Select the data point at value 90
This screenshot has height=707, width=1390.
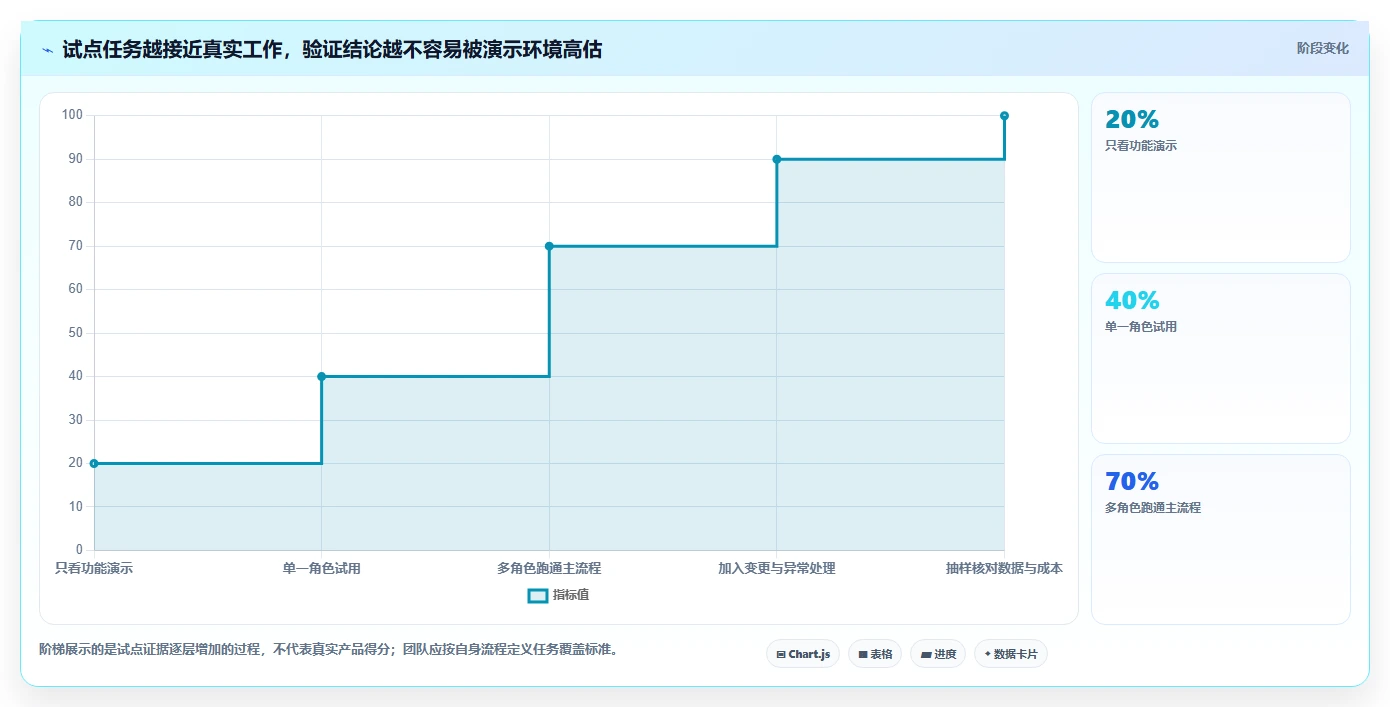[776, 159]
